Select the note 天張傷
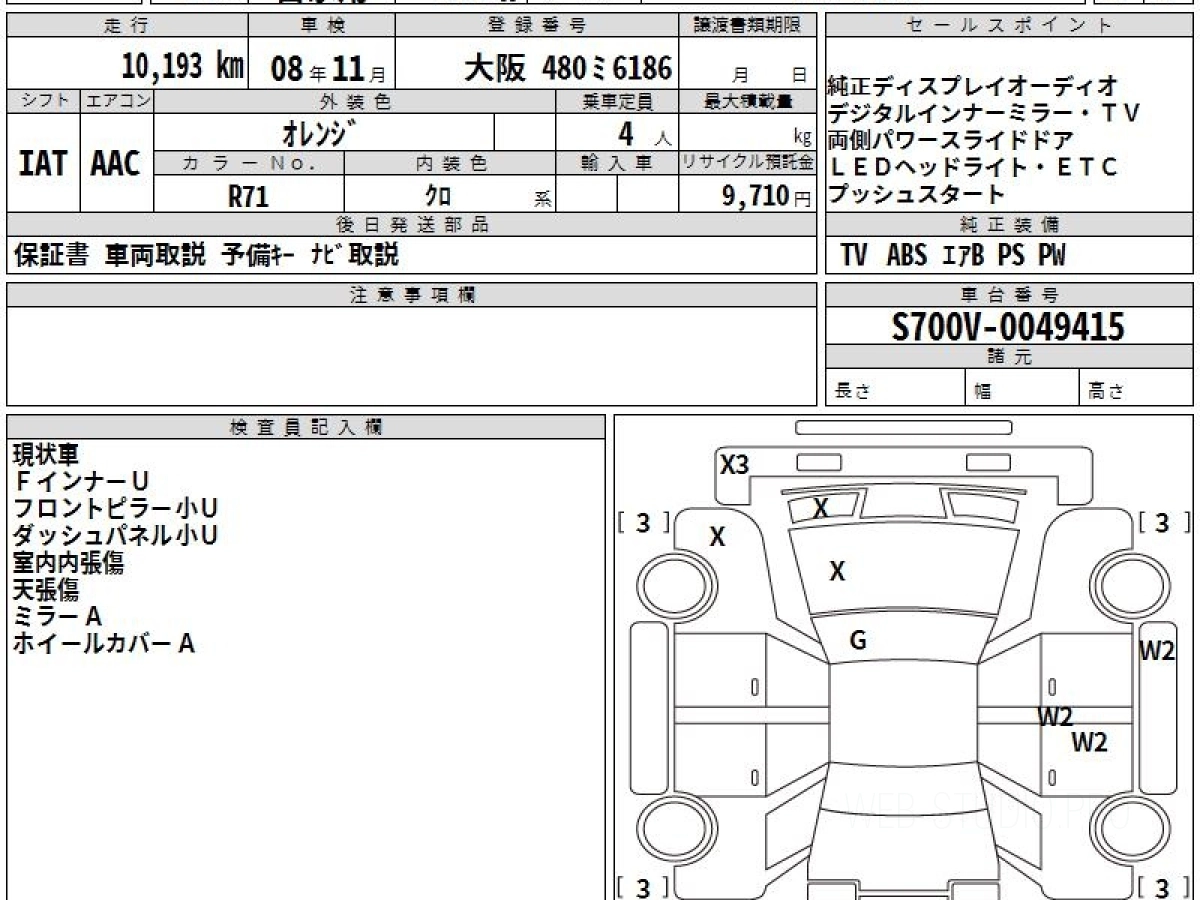 (45, 589)
